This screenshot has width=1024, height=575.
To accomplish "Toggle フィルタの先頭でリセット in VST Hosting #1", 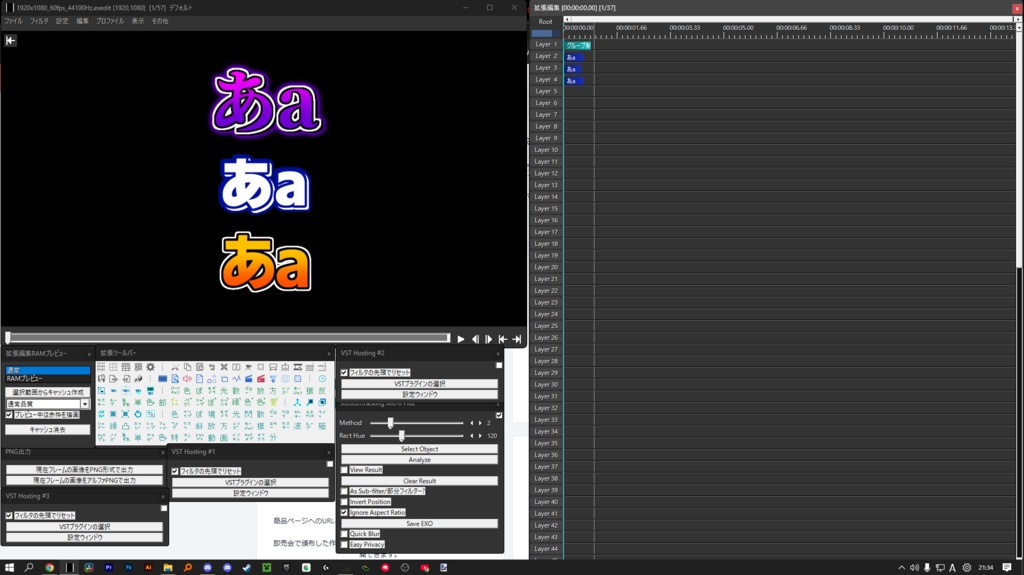I will (175, 471).
